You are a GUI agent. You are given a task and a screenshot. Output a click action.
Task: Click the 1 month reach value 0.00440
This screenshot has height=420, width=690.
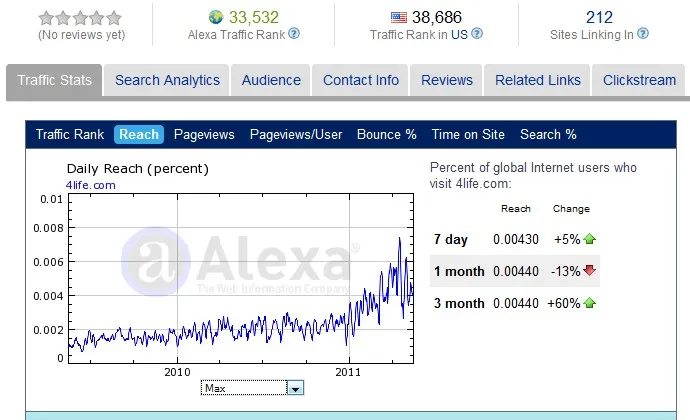point(516,271)
